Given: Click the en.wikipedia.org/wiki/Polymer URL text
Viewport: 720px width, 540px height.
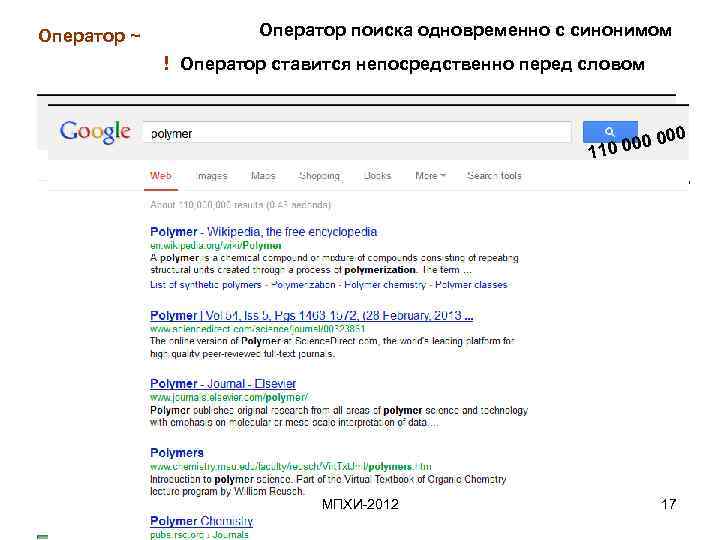Looking at the screenshot, I should tap(216, 246).
